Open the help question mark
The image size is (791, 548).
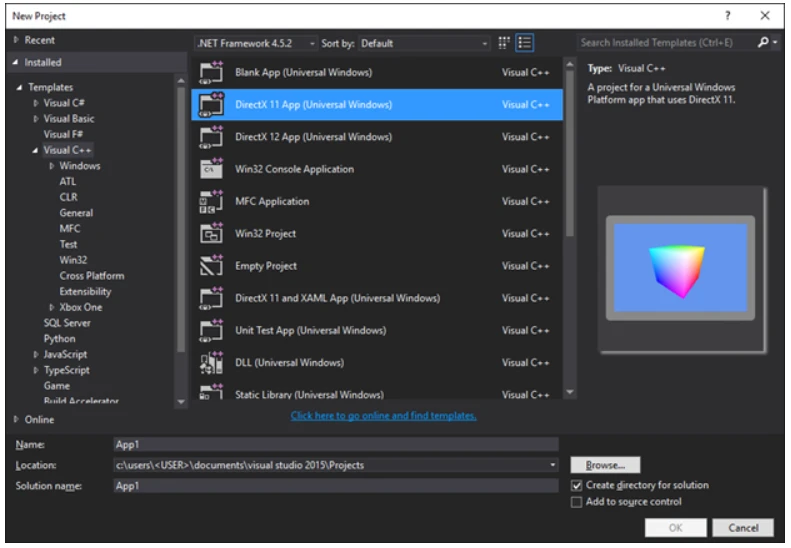[727, 16]
